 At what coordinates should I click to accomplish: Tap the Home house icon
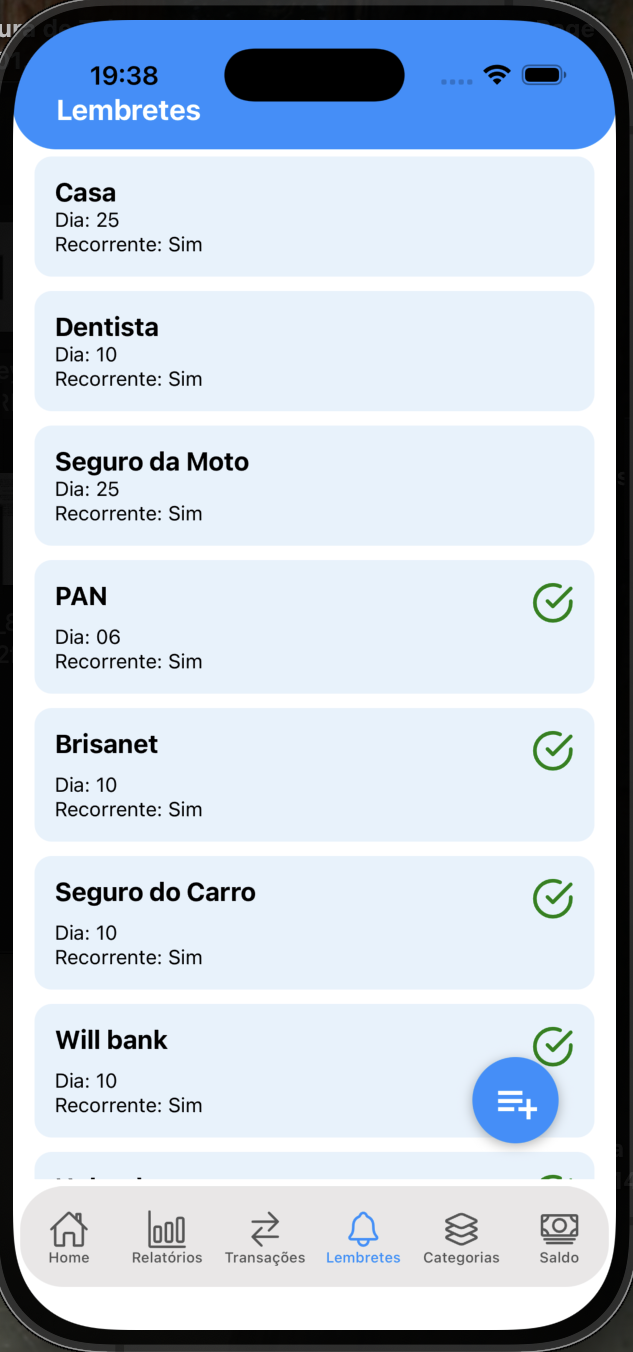click(69, 1228)
